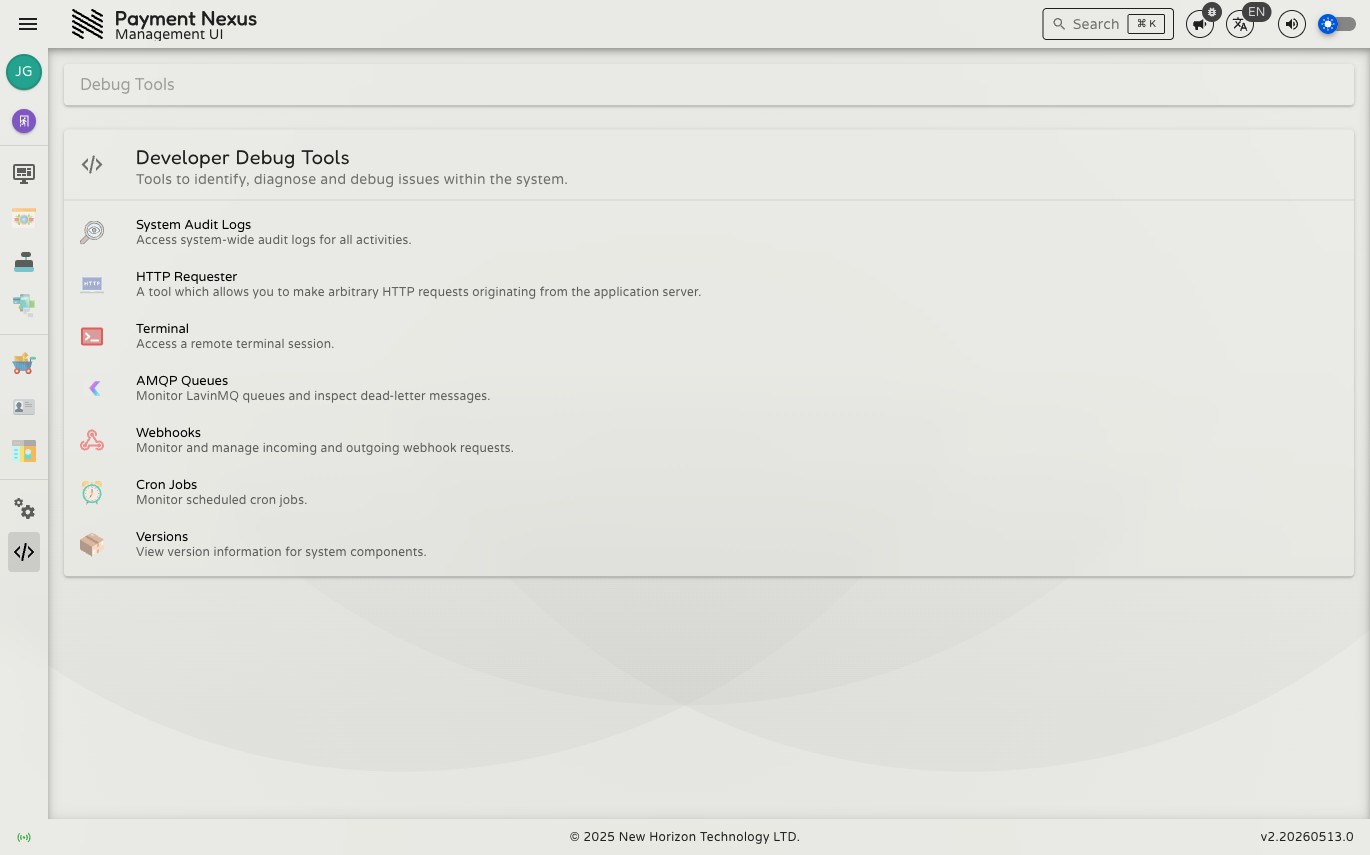Open the overlapping cards devices sidebar icon
Screen dimensions: 1370x855
coord(24,304)
